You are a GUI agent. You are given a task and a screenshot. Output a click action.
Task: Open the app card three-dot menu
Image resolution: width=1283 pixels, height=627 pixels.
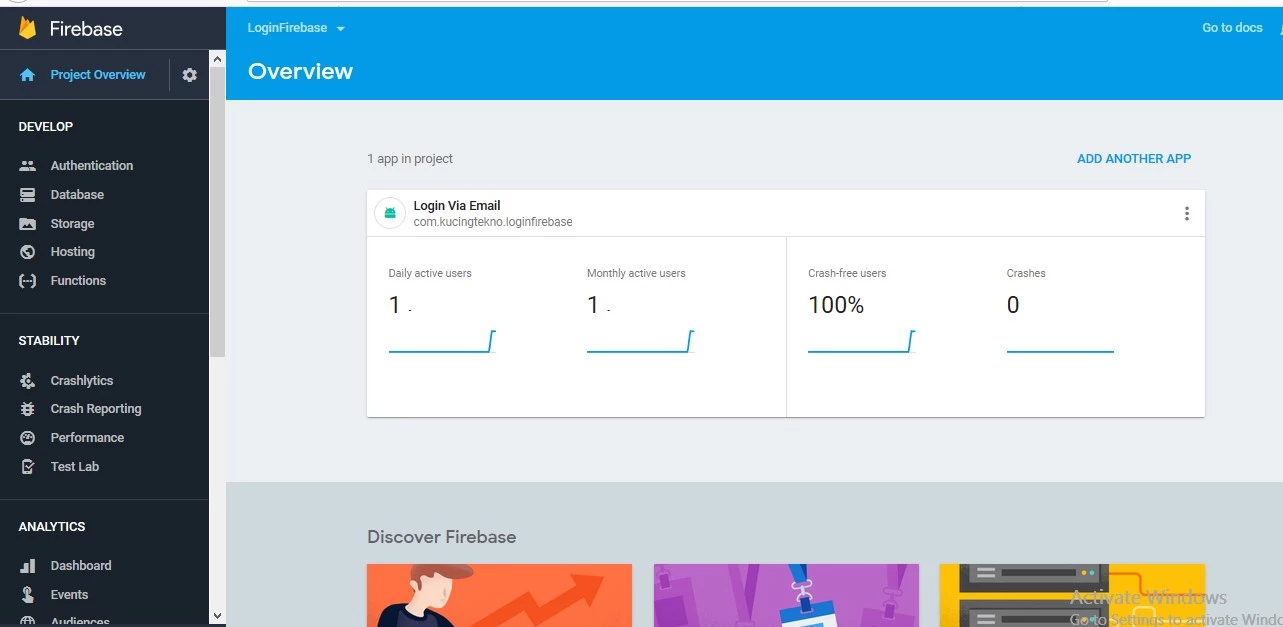pos(1187,213)
